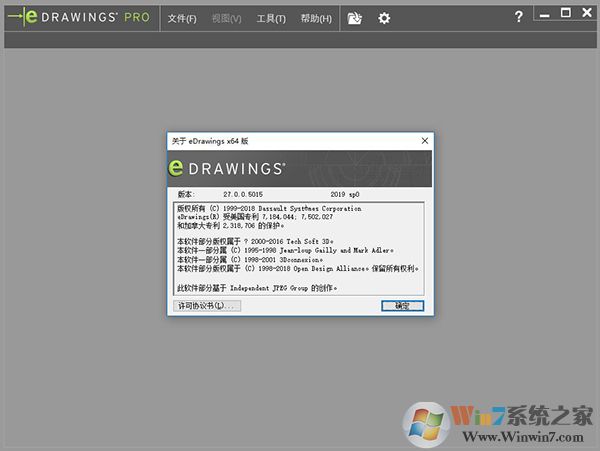
Task: Minimize the eDrawings Pro window
Action: pos(544,15)
